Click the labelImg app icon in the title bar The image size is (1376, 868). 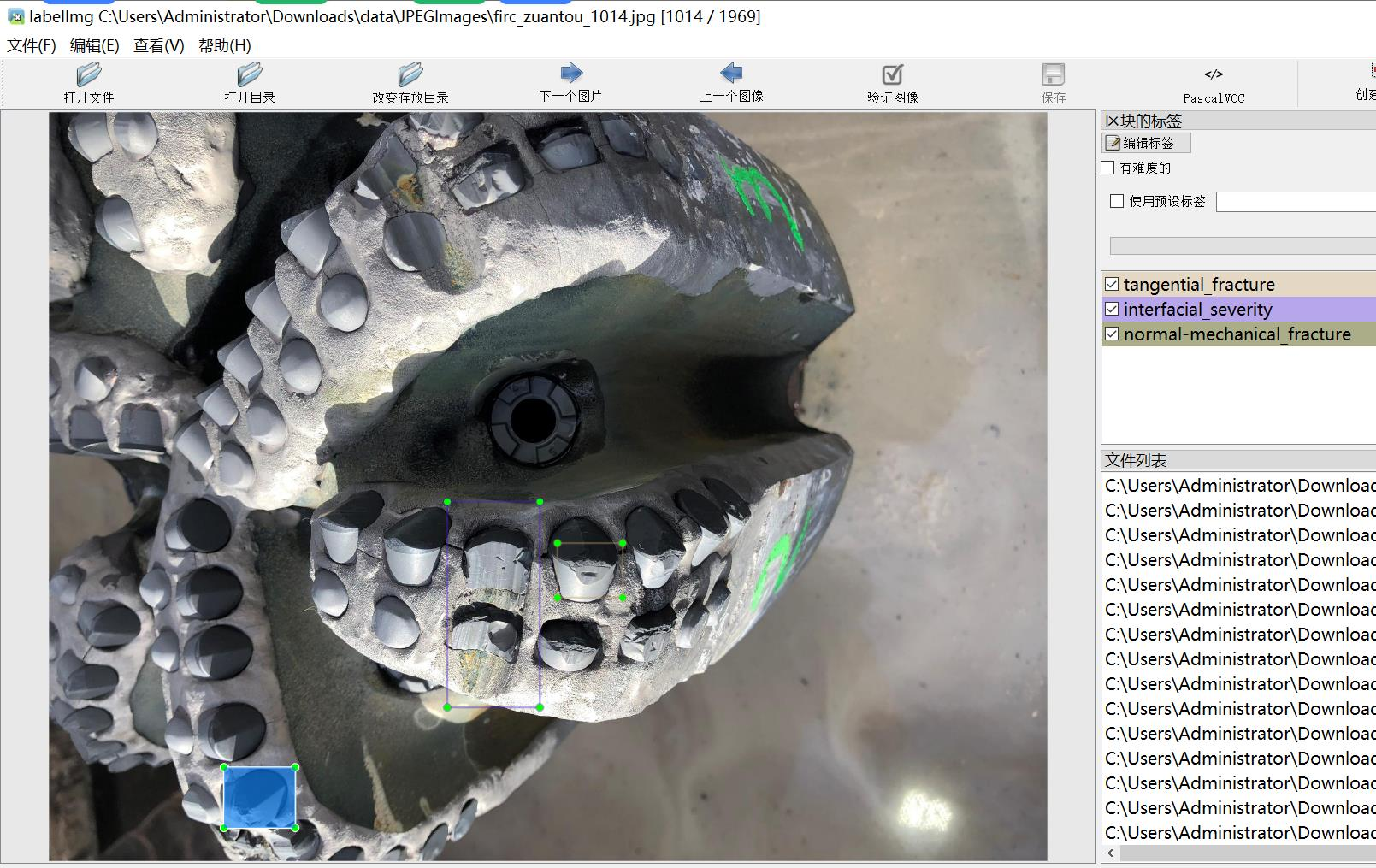(15, 16)
